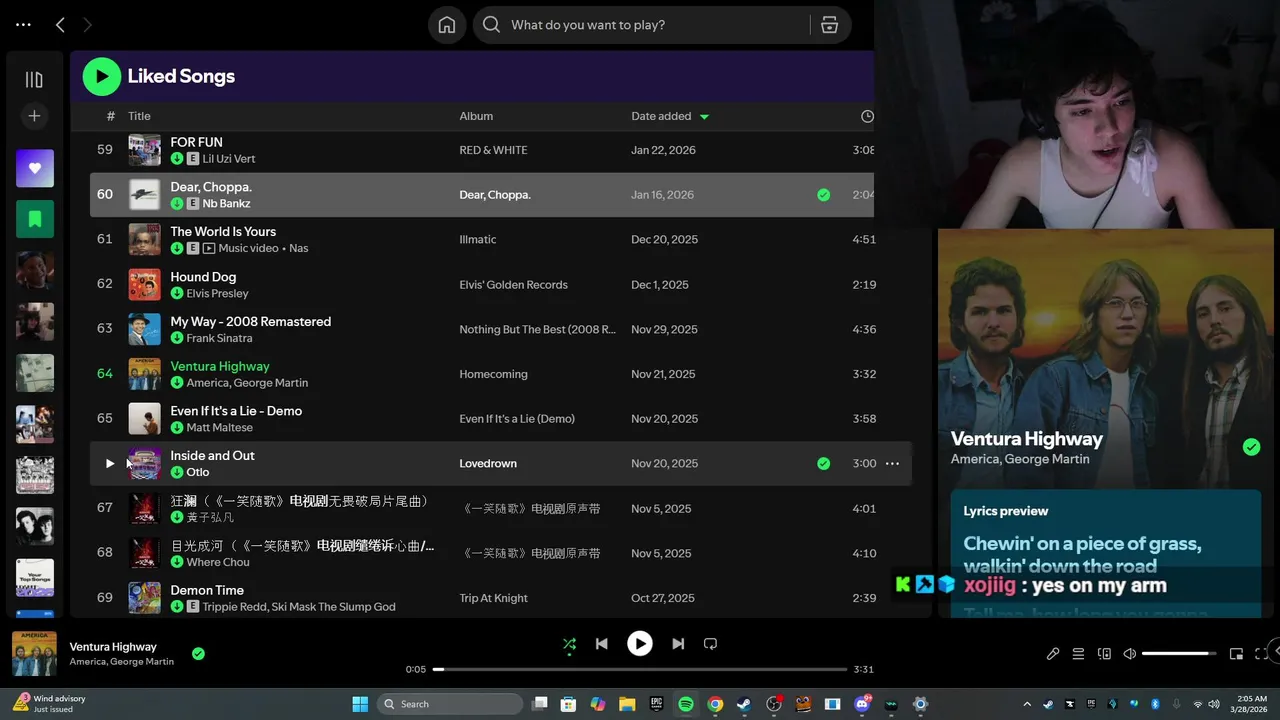Screen dimensions: 1280x720
Task: Open Discord from the taskbar
Action: tap(862, 704)
